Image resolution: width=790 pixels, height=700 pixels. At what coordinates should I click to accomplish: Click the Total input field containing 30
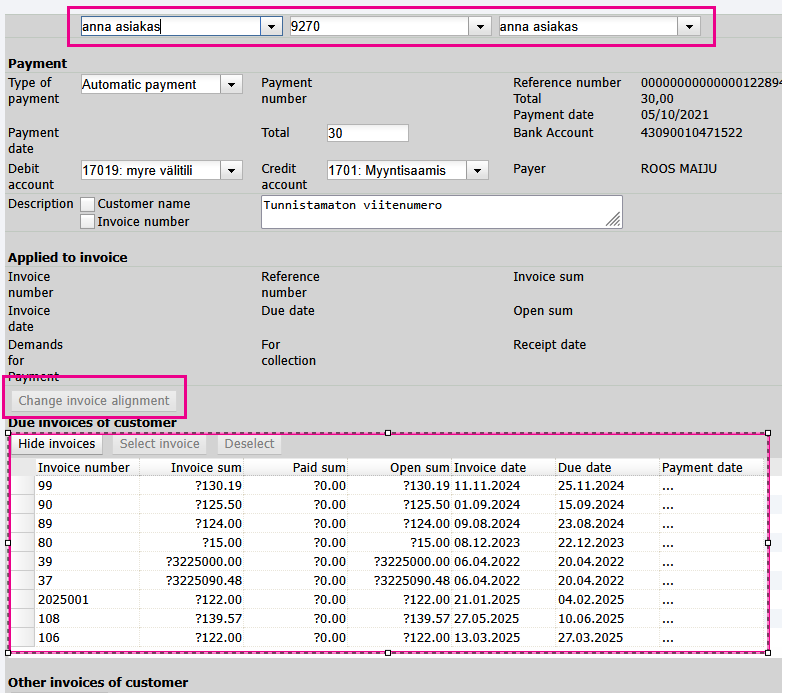[367, 133]
